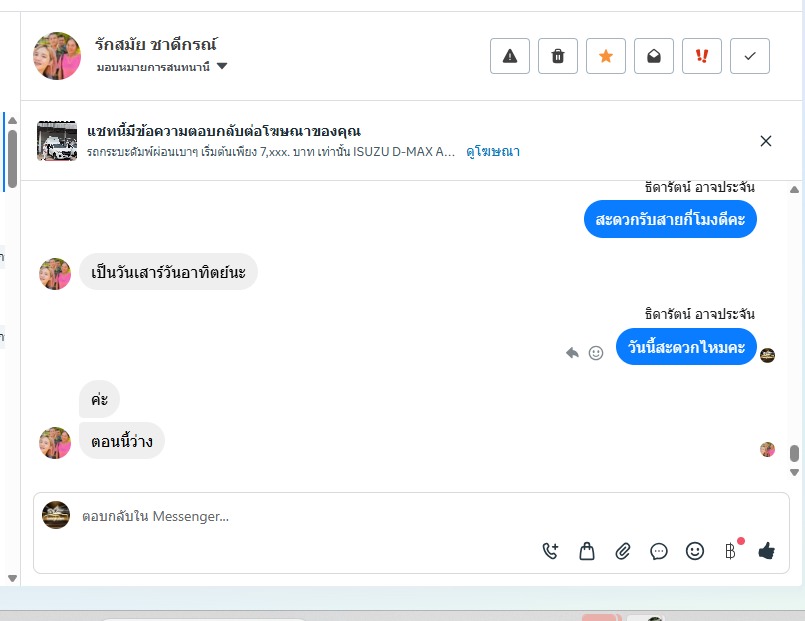Delete conversation with the trash icon

(x=558, y=56)
